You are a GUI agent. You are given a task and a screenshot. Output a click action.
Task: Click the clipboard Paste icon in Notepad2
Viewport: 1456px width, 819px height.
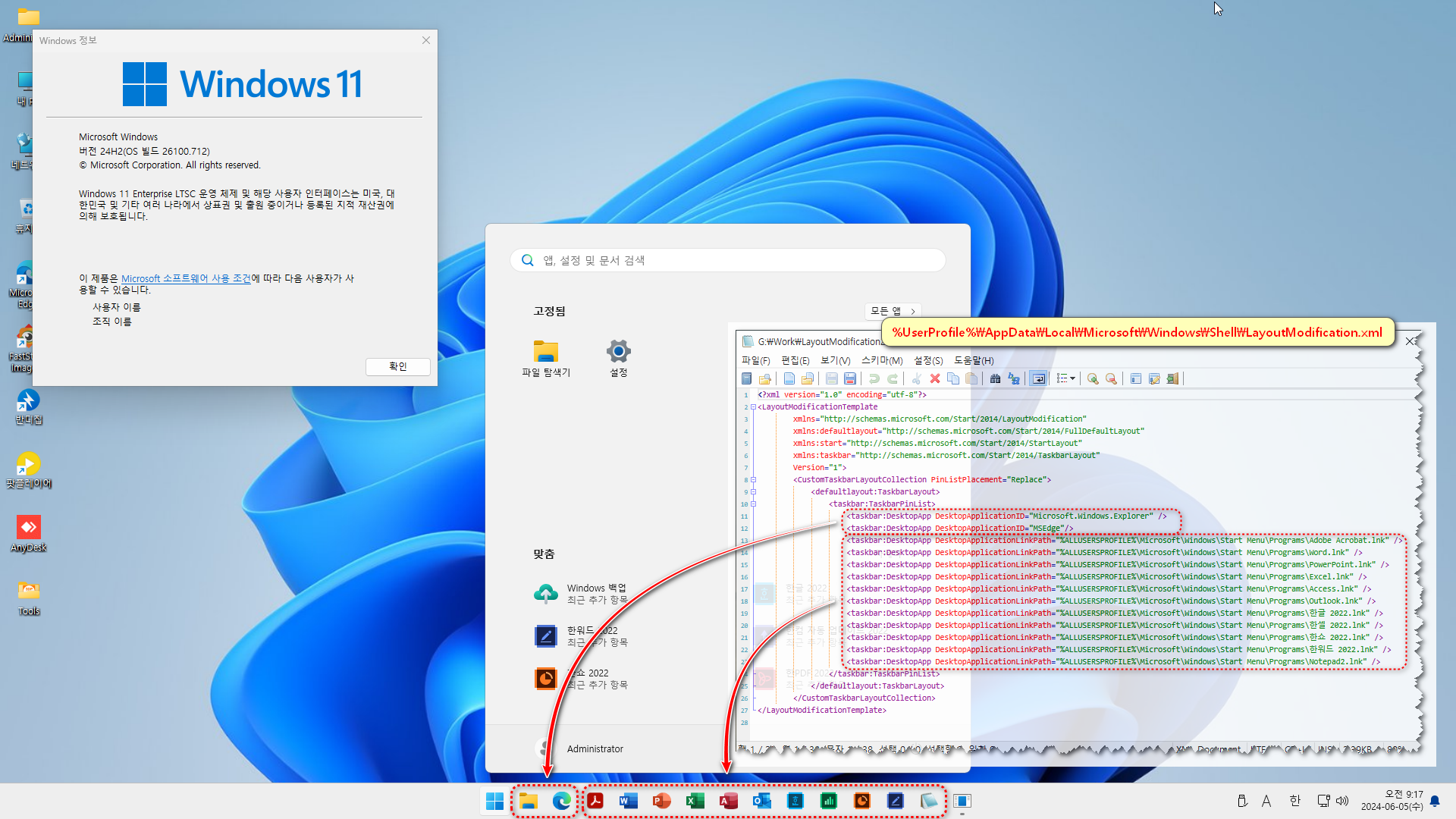971,378
